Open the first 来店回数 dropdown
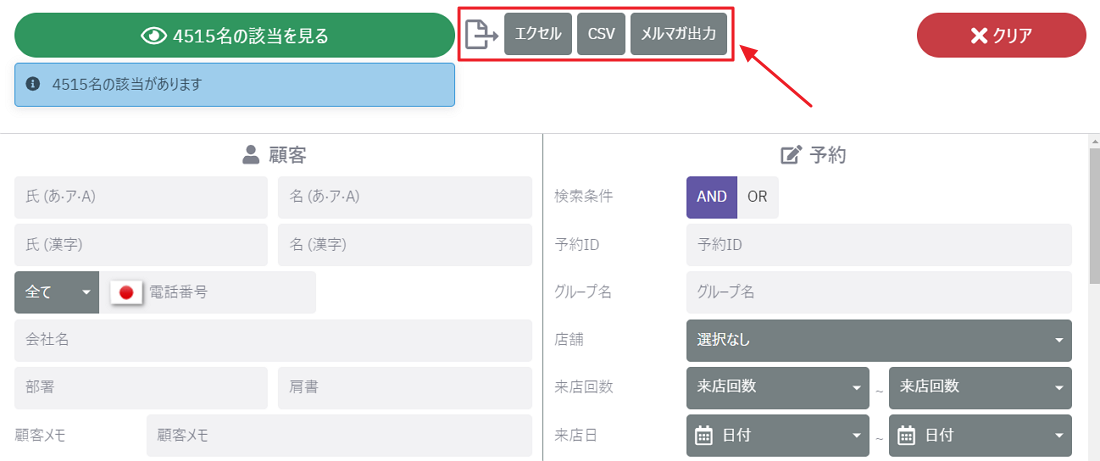This screenshot has width=1100, height=461. tap(777, 387)
